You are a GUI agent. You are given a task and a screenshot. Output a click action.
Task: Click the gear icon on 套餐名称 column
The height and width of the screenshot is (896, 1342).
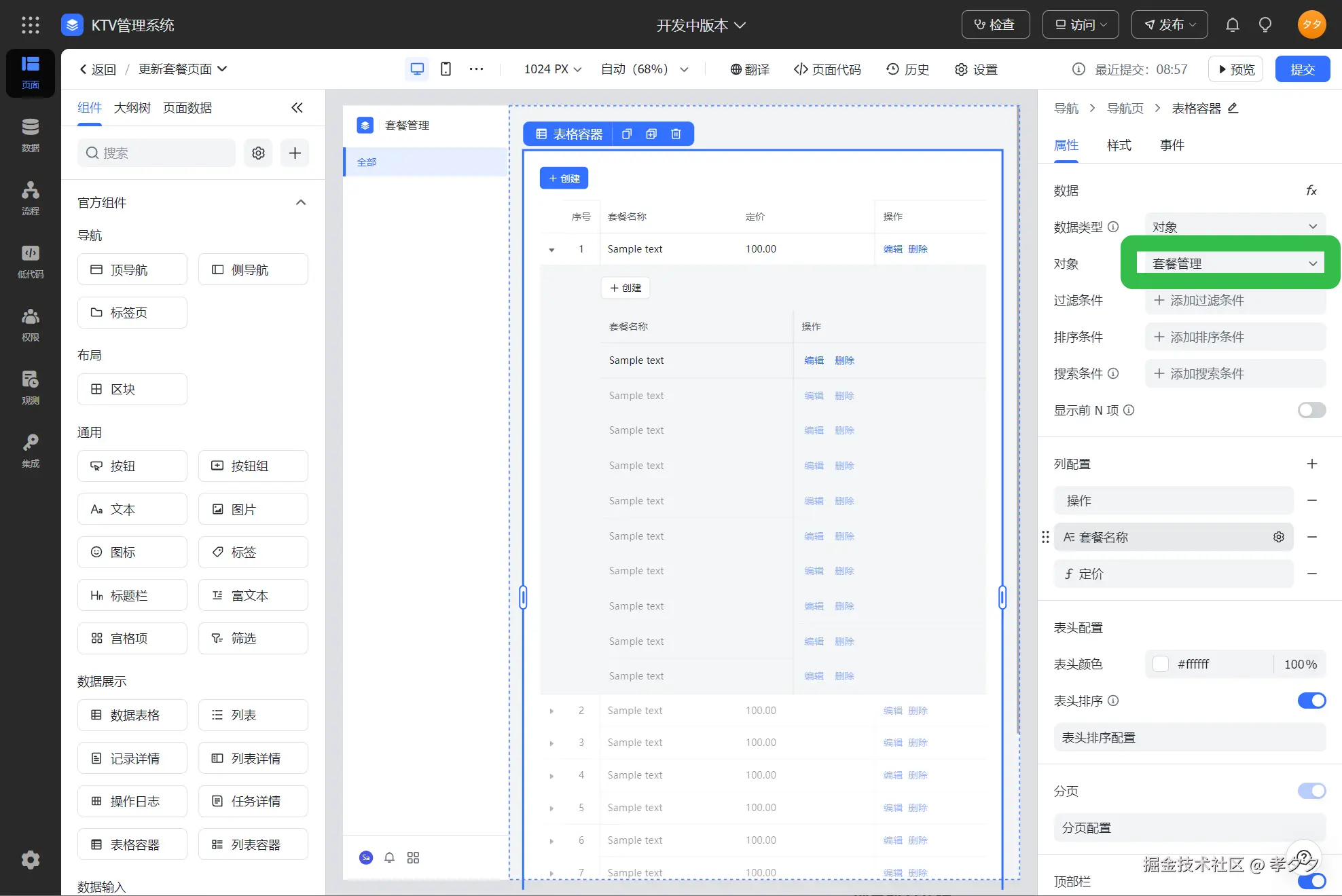coord(1278,537)
